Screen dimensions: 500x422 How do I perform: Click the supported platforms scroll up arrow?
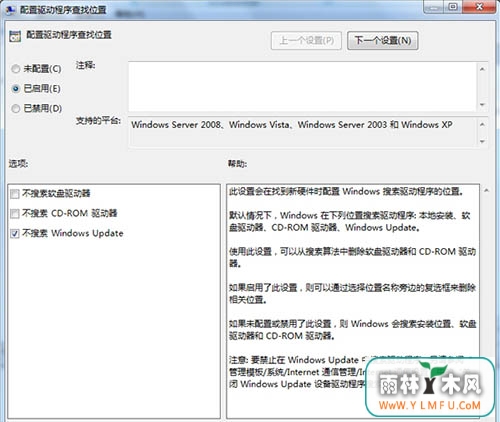pyautogui.click(x=482, y=124)
